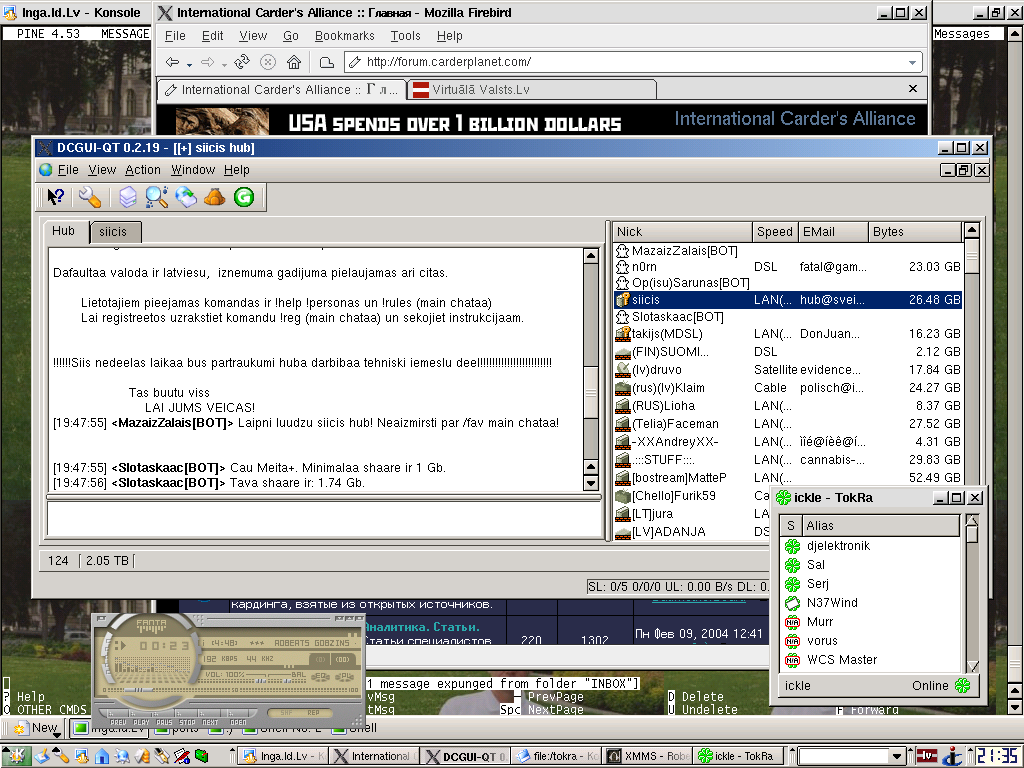Toggle the XMMS equalizer (EQ) window
The image size is (1024, 768).
click(320, 677)
